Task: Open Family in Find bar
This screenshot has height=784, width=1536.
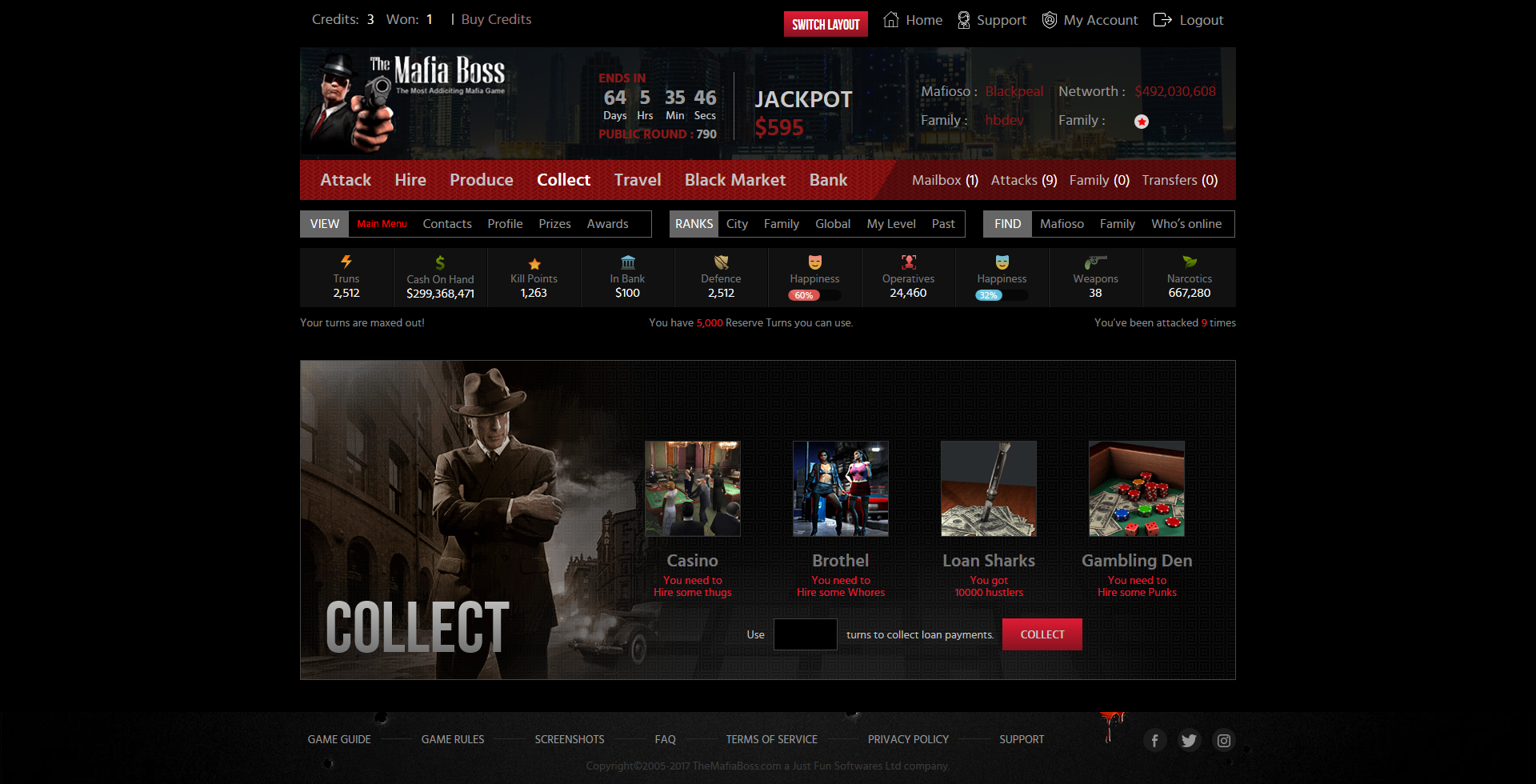Action: click(x=1117, y=224)
